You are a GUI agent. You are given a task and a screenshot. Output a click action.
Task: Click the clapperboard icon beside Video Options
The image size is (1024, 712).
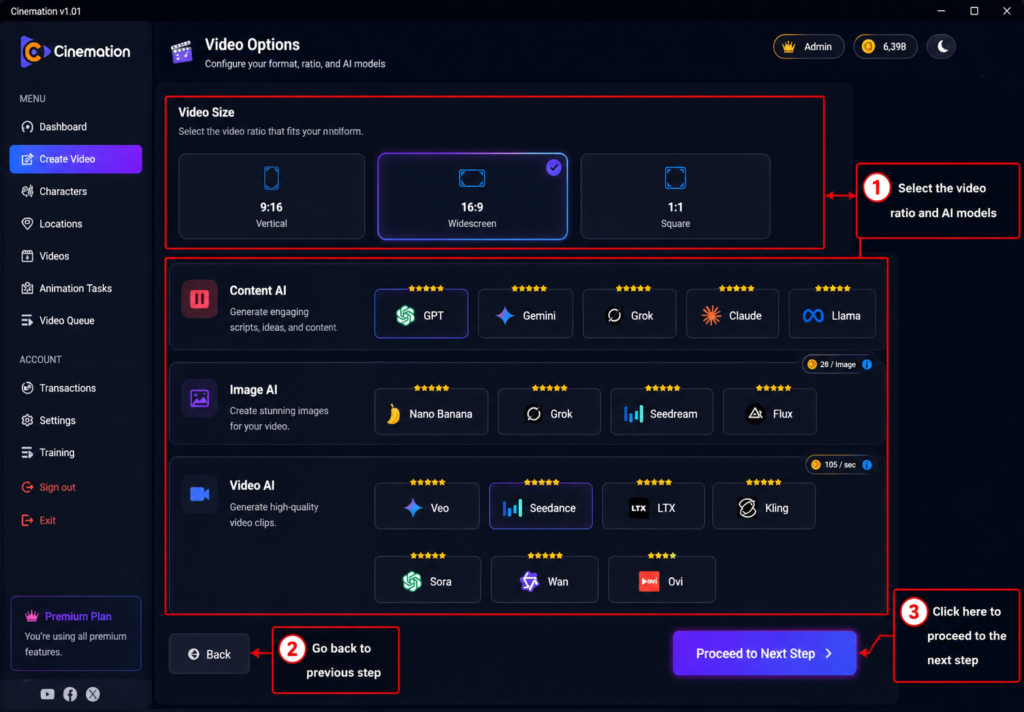182,52
